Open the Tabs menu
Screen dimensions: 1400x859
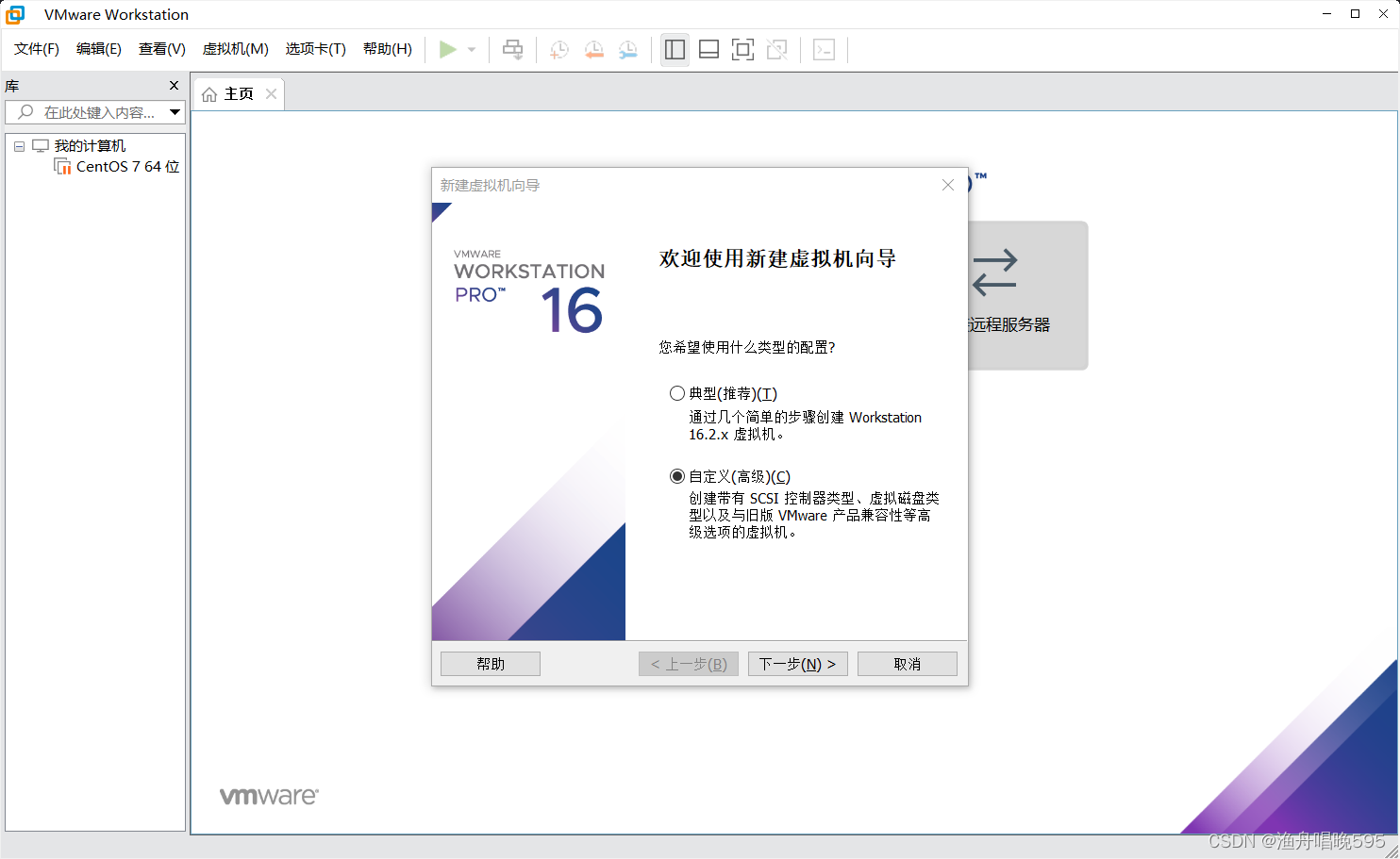click(x=316, y=49)
